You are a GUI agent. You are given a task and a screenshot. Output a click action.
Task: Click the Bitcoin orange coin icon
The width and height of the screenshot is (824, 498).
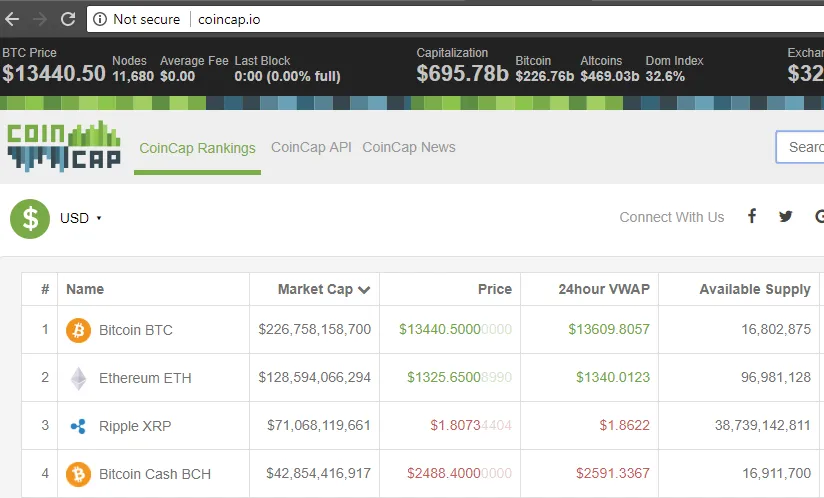(78, 330)
